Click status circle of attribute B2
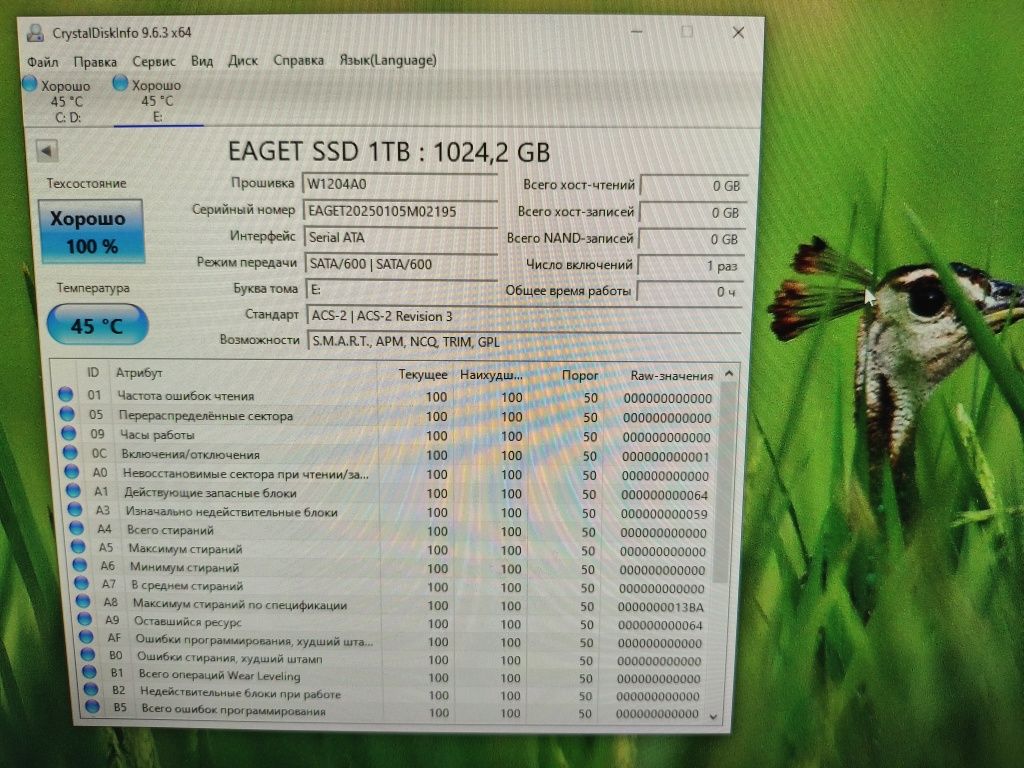Screen dimensions: 1024x768 coord(91,689)
